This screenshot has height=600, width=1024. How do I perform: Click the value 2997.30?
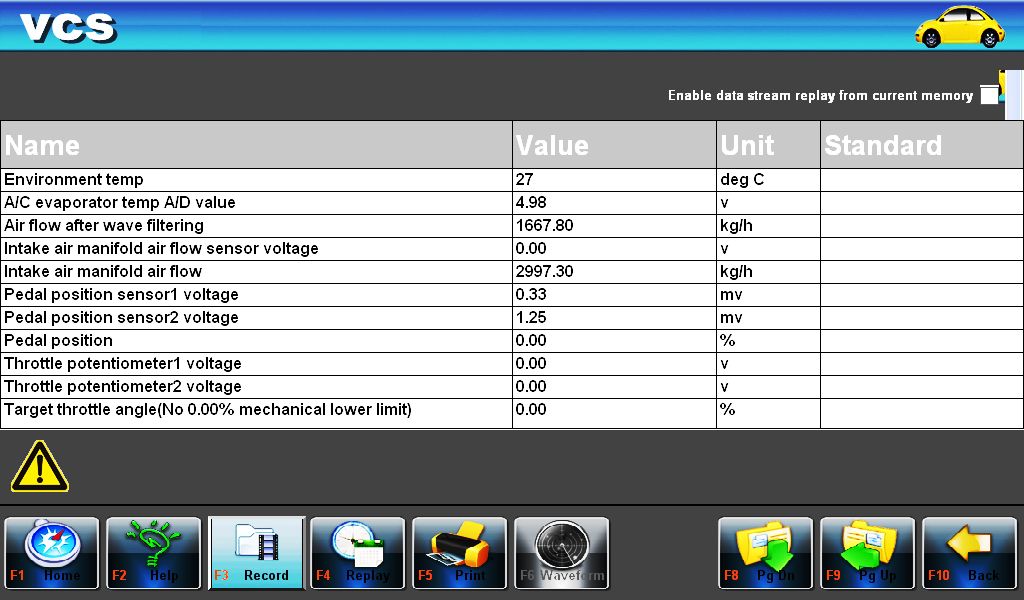tap(545, 272)
